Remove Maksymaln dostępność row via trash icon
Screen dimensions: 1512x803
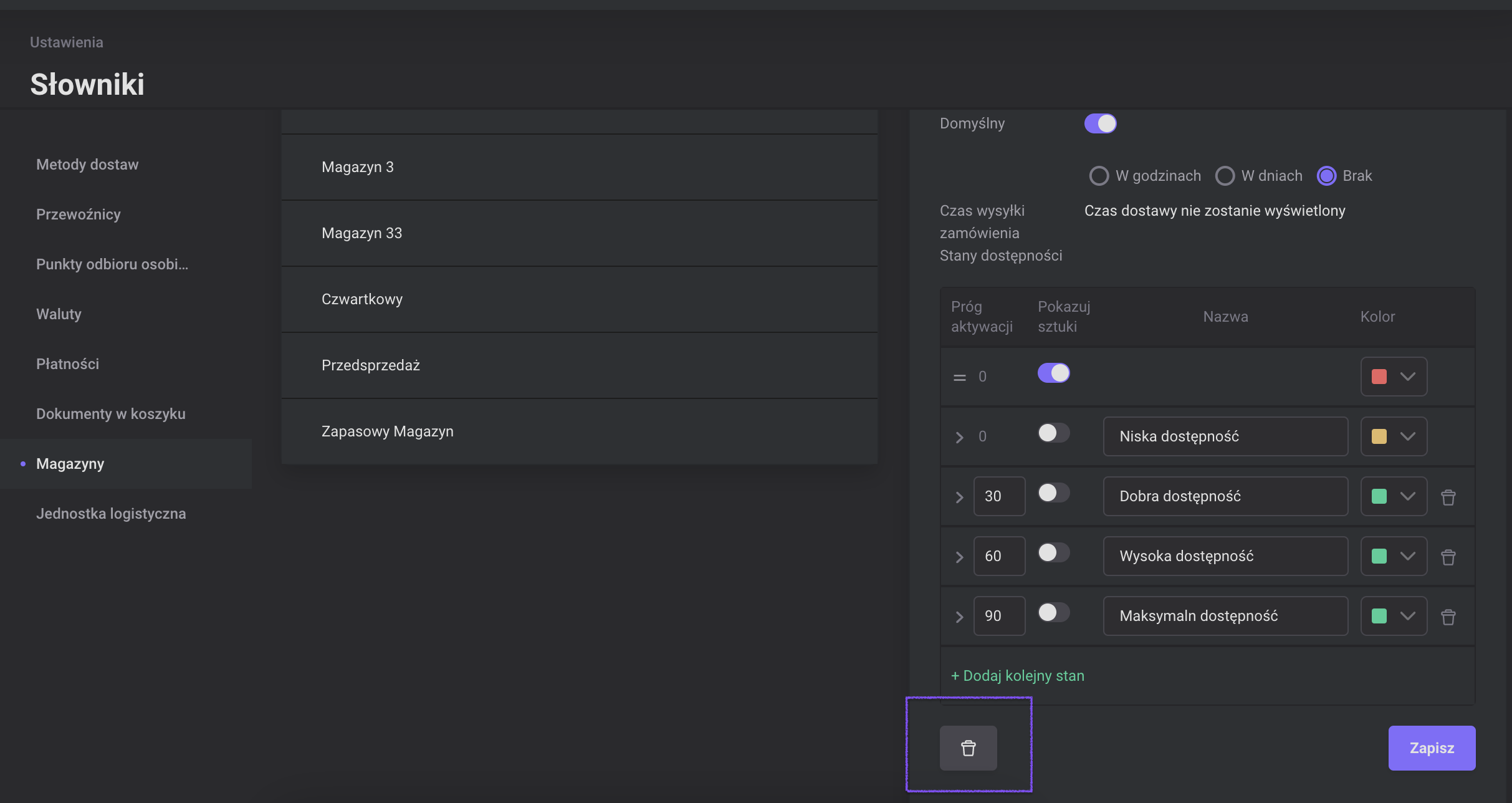[1448, 617]
